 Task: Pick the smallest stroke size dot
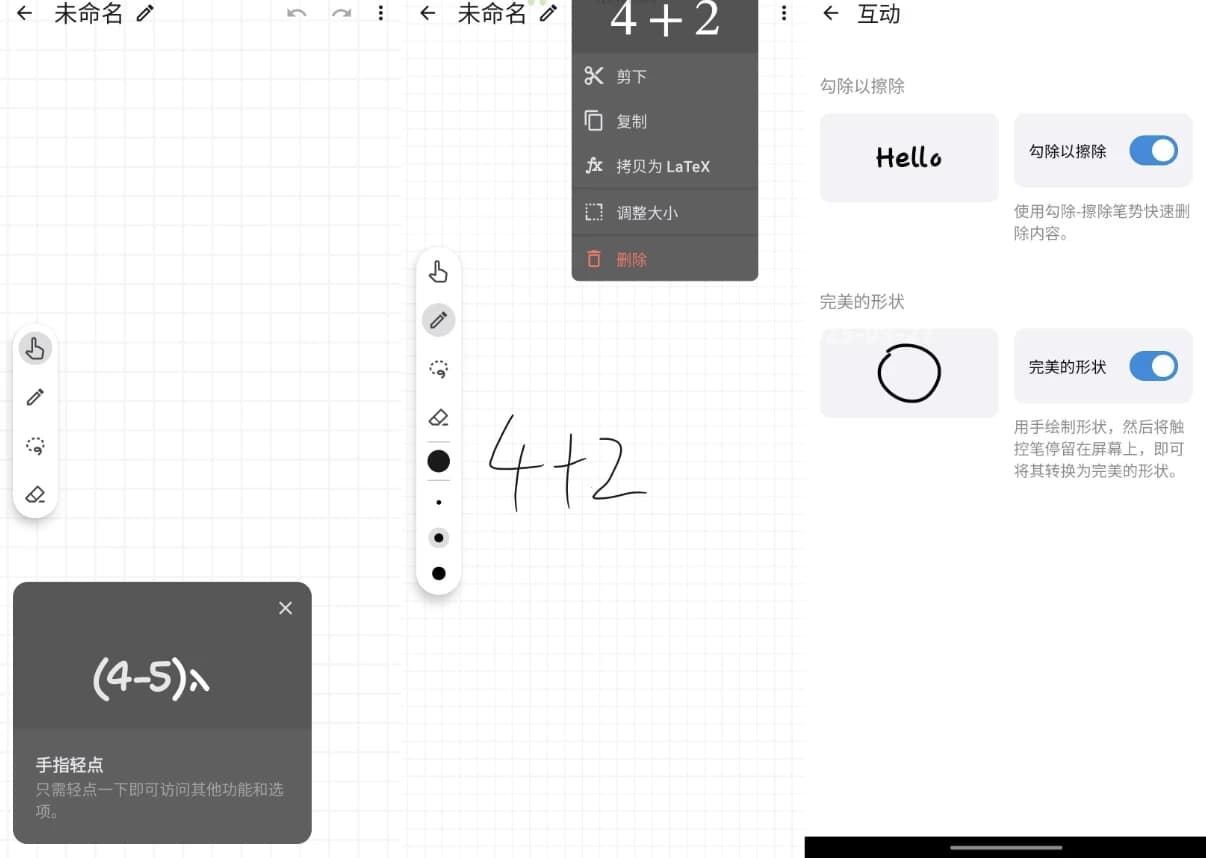pos(438,502)
